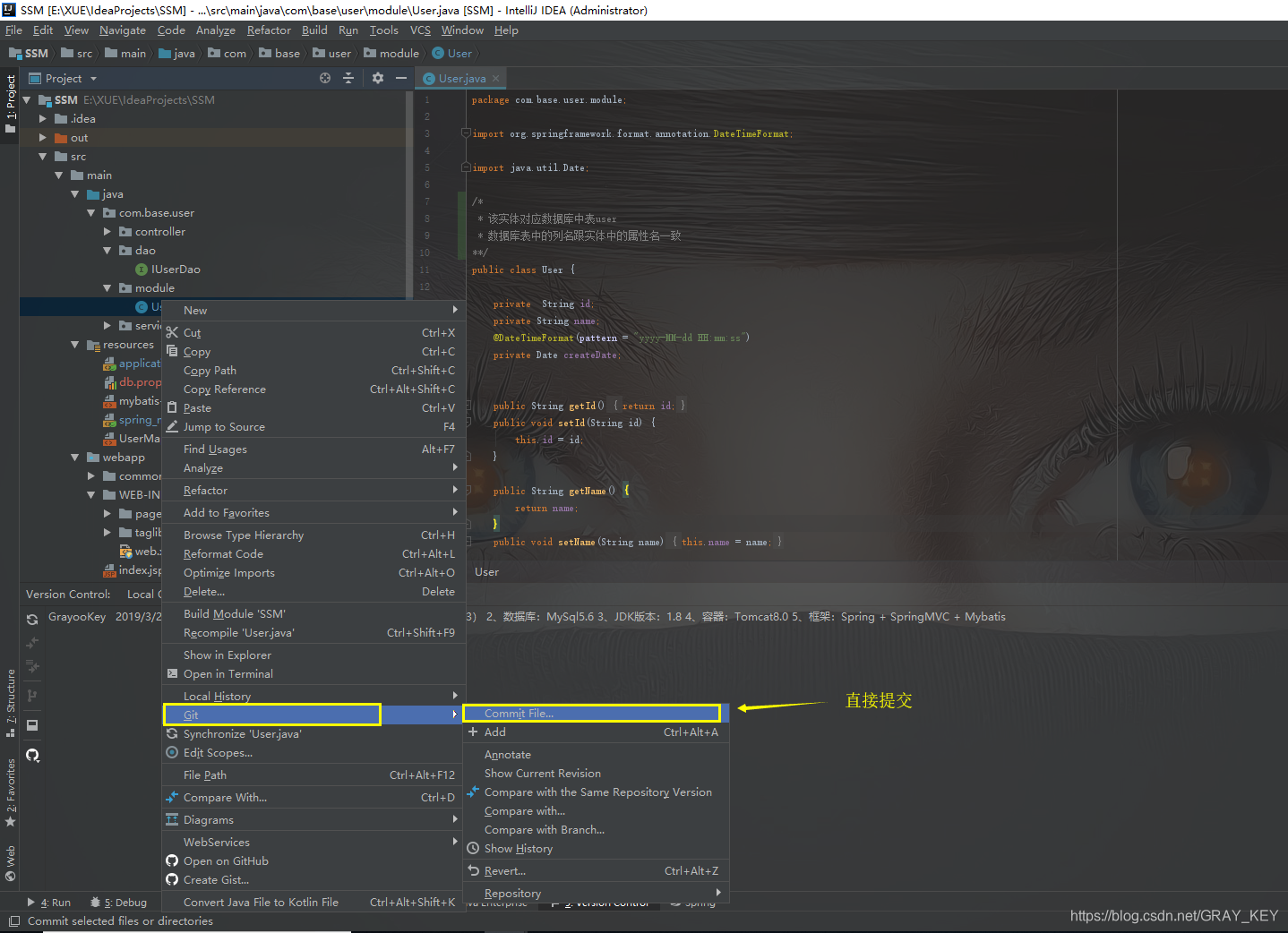Click 'User' in editor breadcrumb
Viewport: 1288px width, 933px height.
pos(486,571)
